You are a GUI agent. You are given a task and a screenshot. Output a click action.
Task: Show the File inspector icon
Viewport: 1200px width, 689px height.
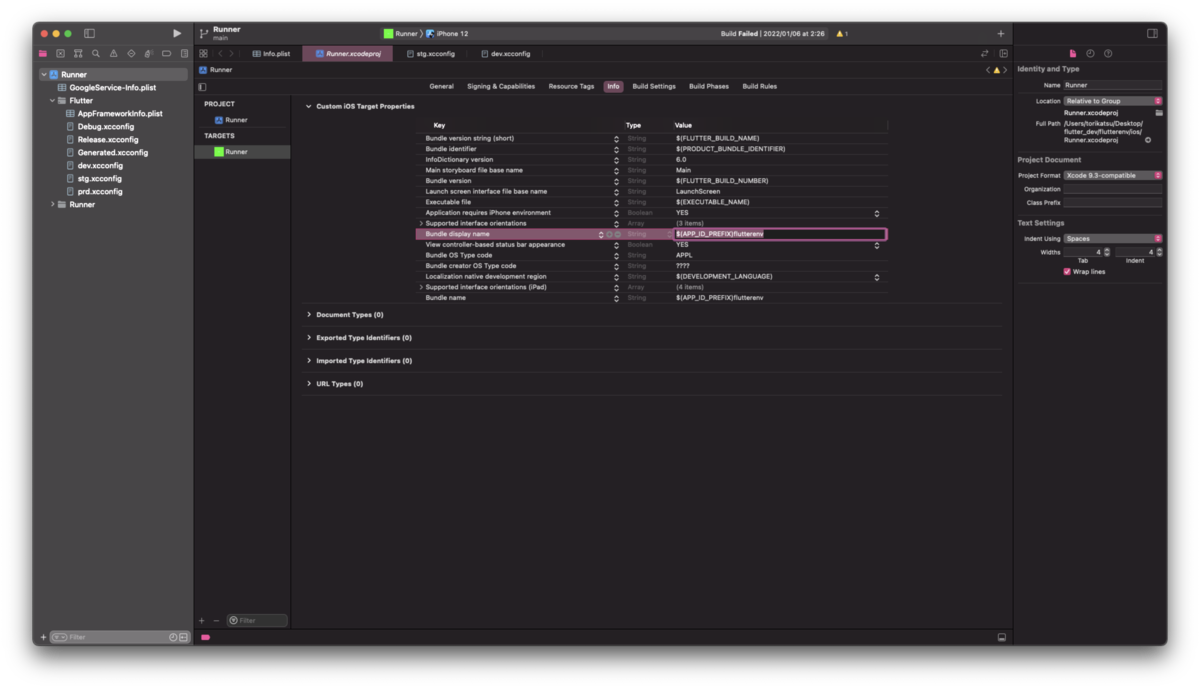pos(1073,54)
